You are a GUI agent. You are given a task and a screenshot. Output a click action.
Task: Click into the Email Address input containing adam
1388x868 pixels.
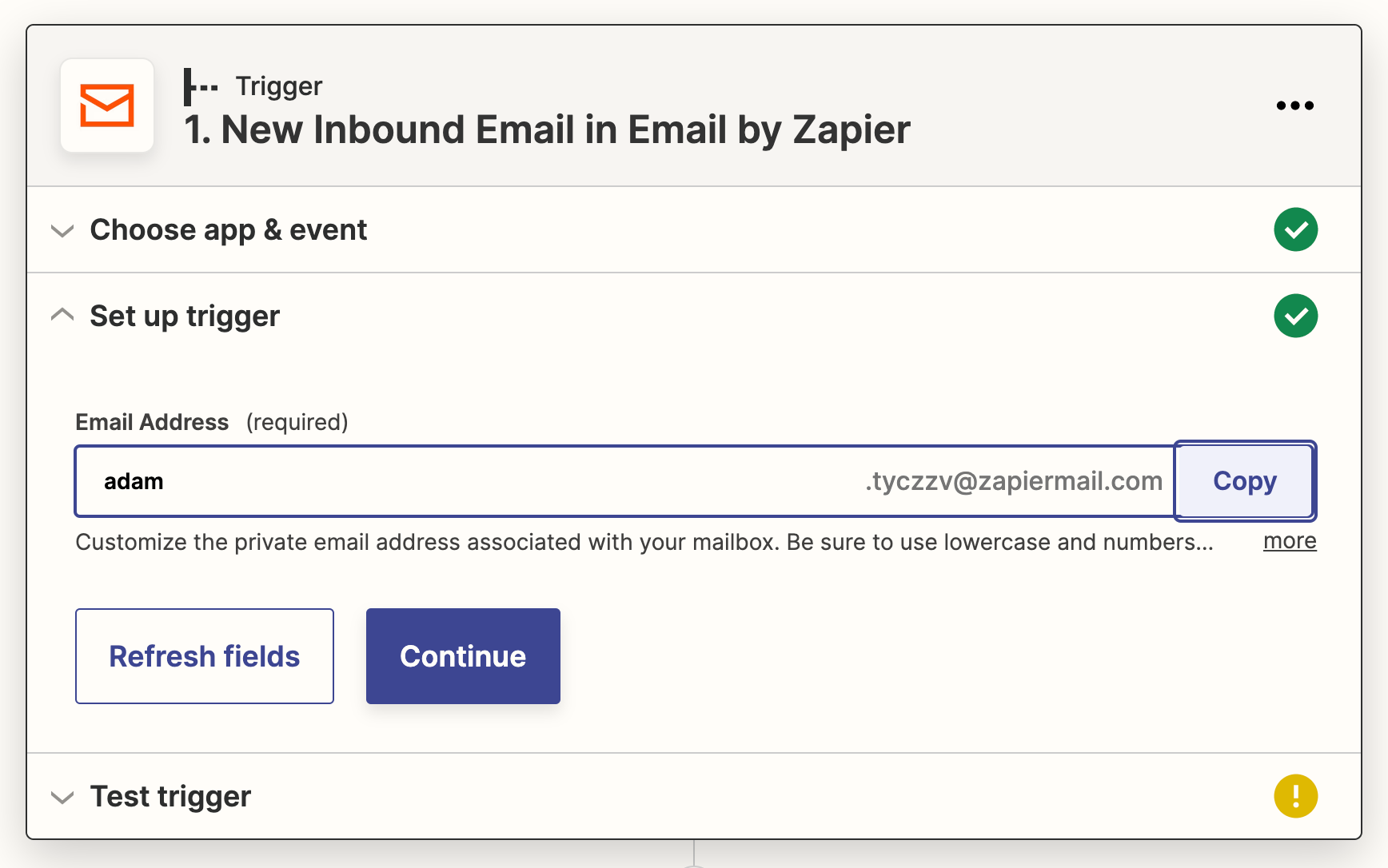[x=480, y=481]
